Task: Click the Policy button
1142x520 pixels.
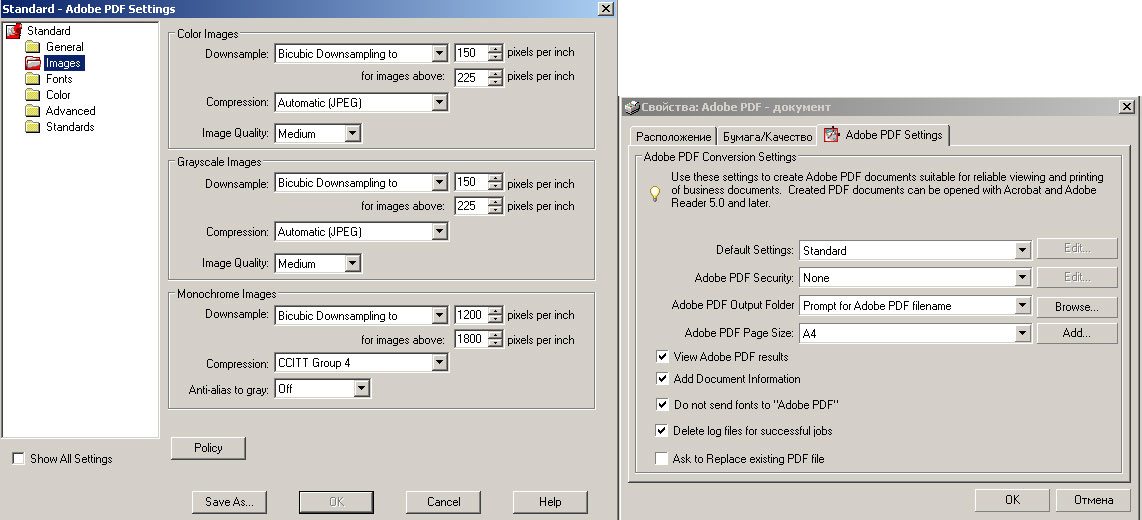Action: coord(208,448)
